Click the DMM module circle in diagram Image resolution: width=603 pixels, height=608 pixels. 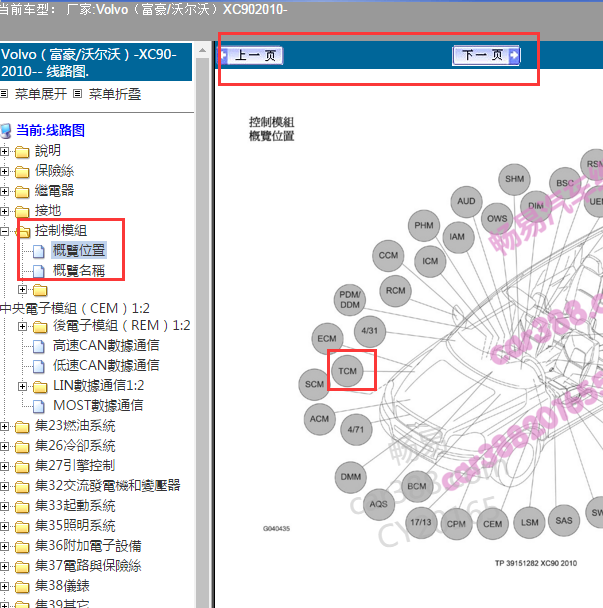pyautogui.click(x=351, y=477)
